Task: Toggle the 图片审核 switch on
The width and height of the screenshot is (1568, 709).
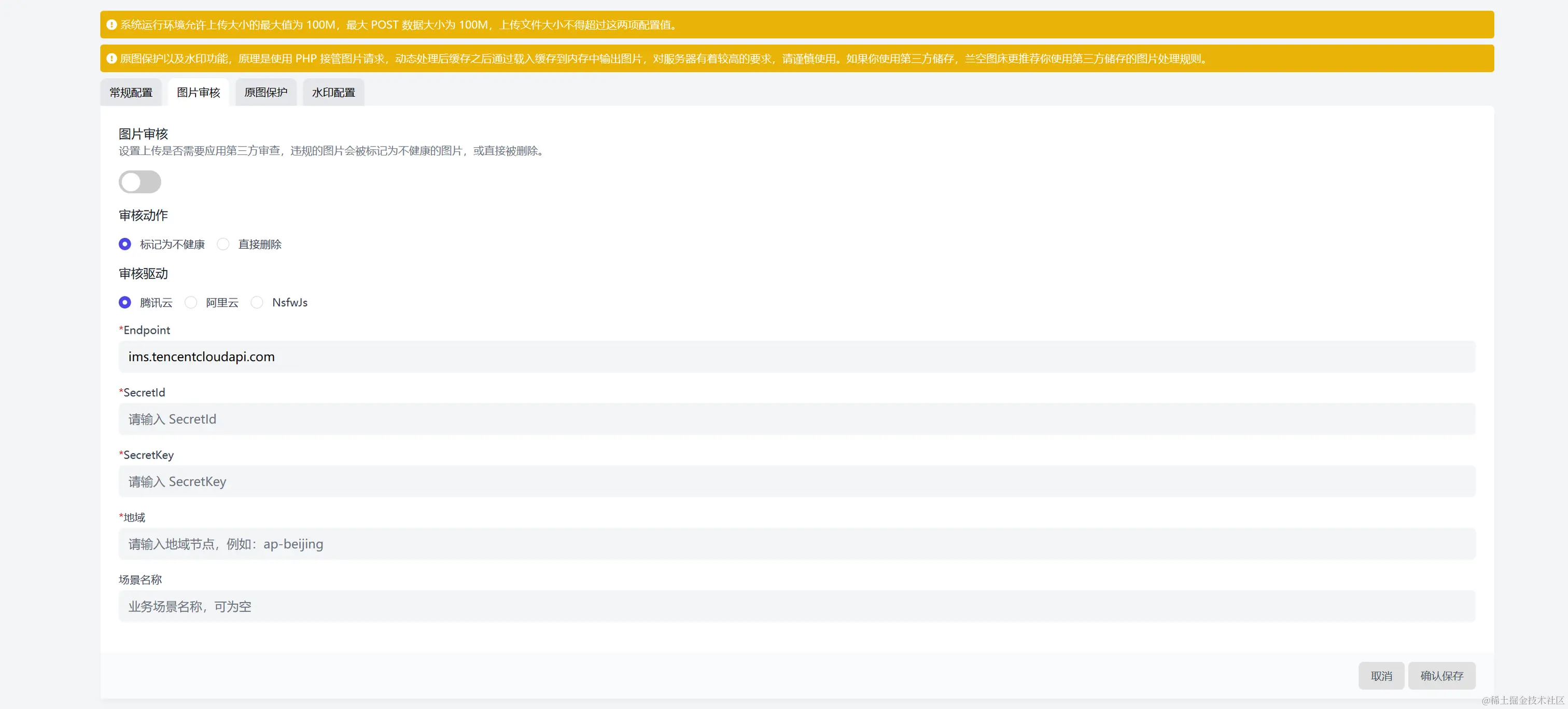Action: coord(140,182)
